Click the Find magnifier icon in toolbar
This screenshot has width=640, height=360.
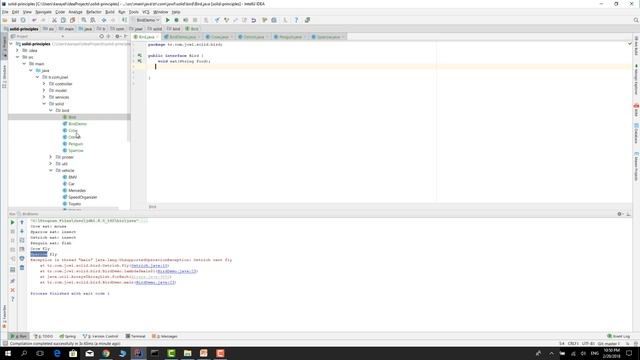click(x=84, y=20)
